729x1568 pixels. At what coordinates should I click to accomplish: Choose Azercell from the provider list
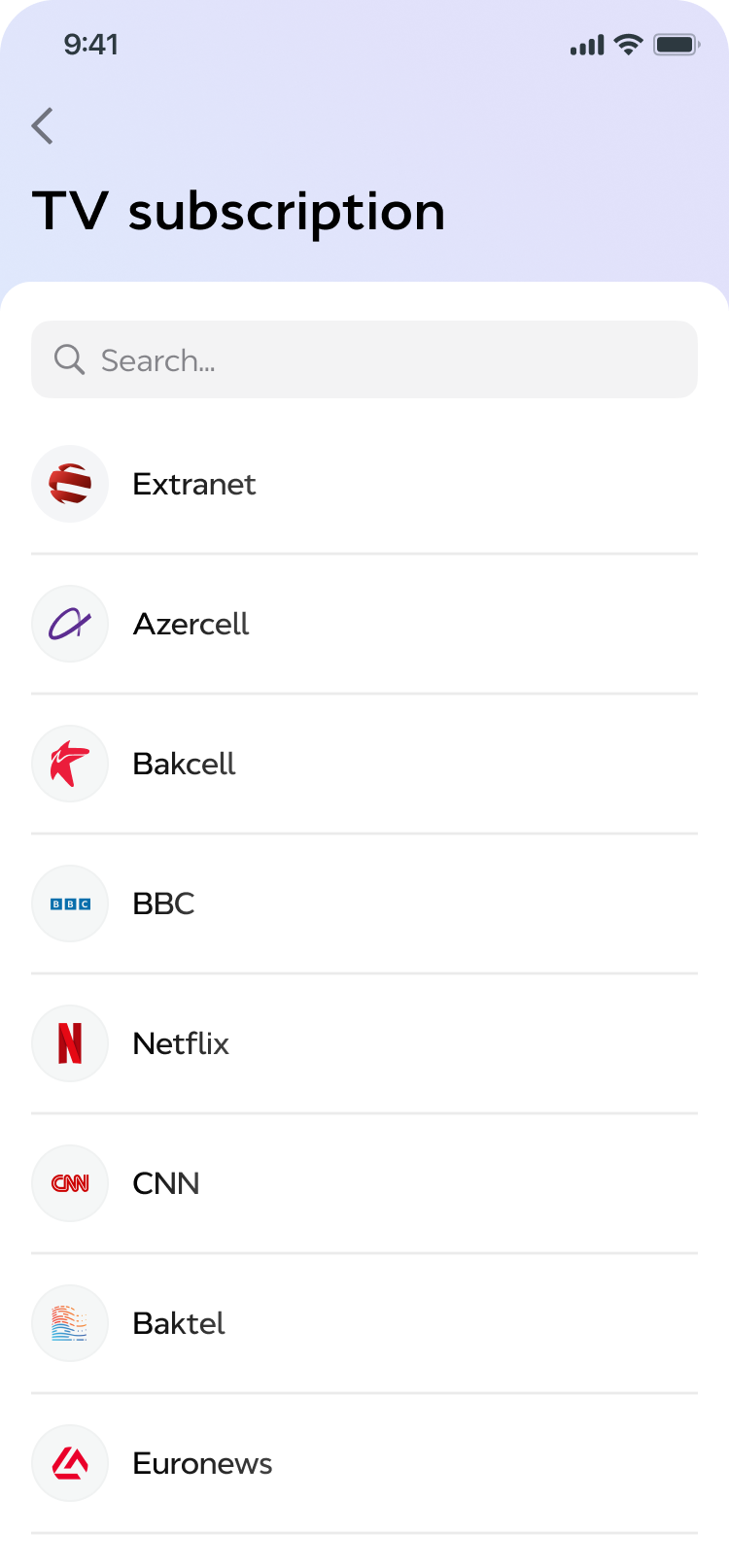point(191,624)
